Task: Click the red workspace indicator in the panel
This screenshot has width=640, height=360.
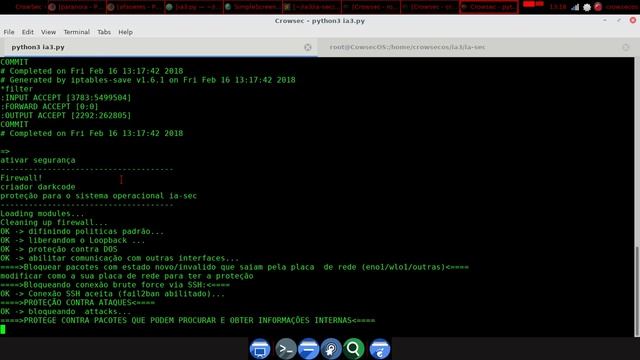Action: click(533, 4)
